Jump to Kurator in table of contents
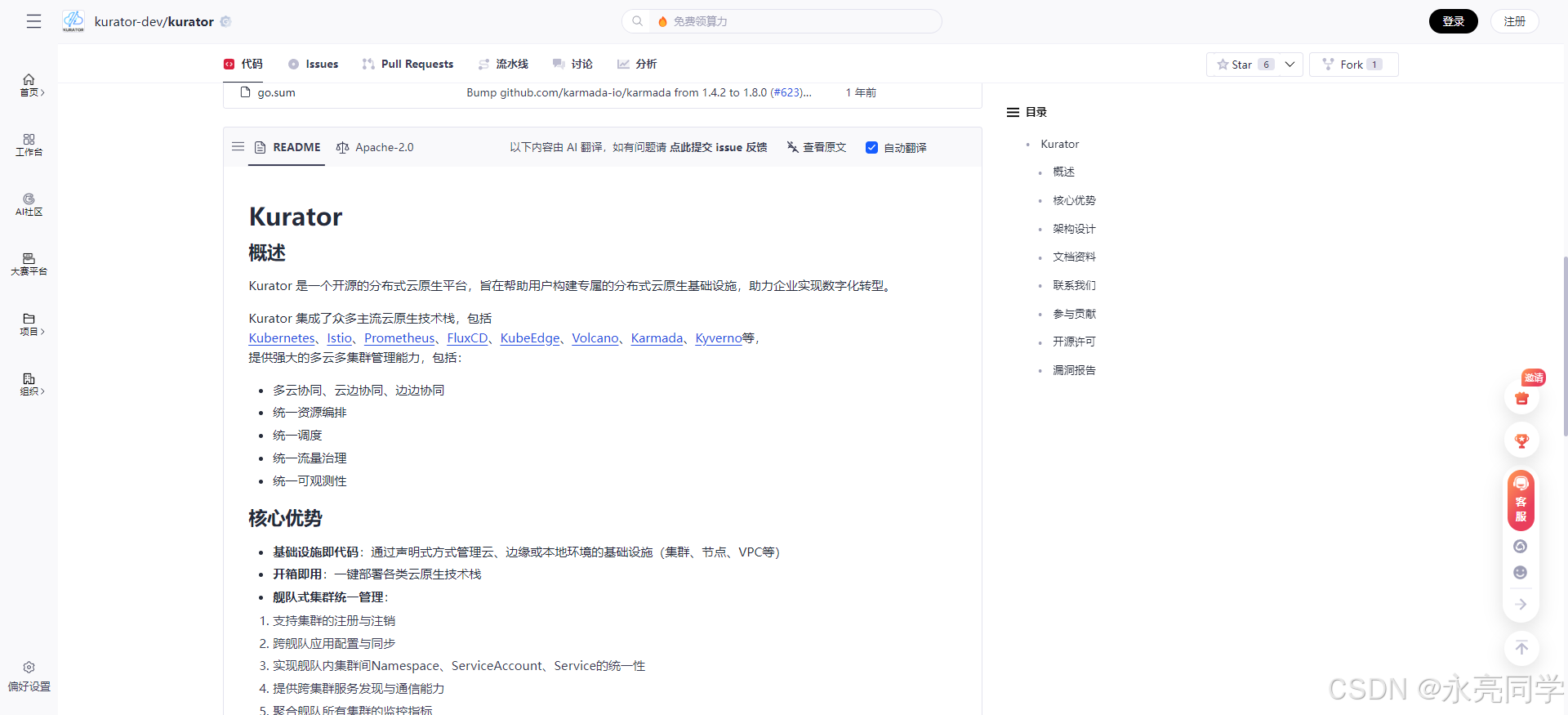This screenshot has width=1568, height=715. [x=1059, y=144]
